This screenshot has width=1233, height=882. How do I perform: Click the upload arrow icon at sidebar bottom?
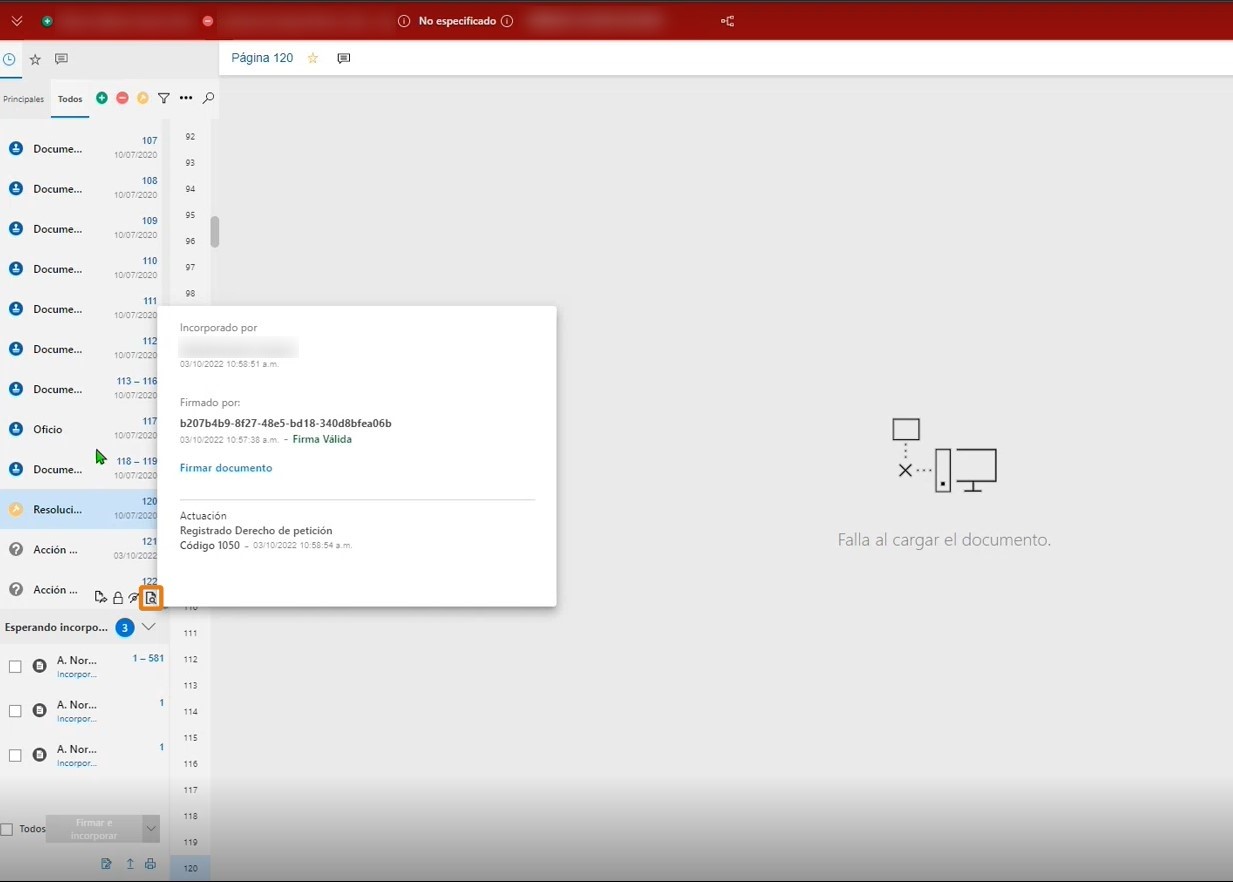pos(130,864)
